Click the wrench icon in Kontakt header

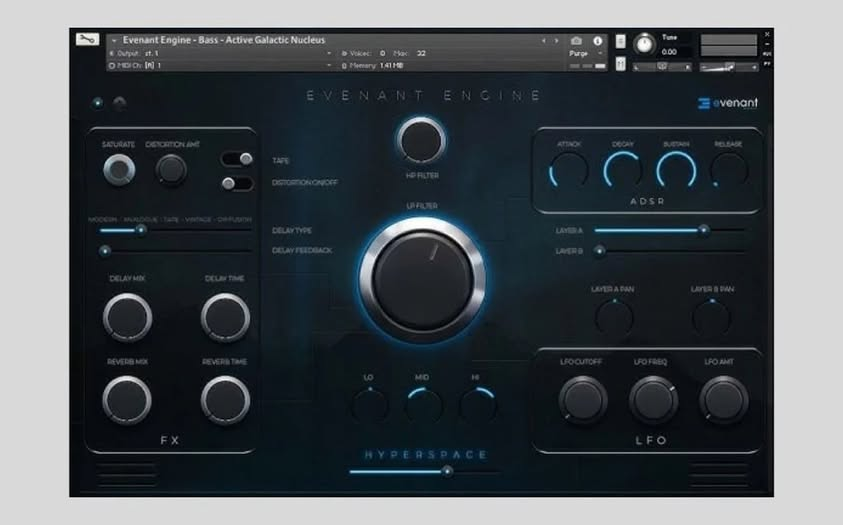pos(87,40)
